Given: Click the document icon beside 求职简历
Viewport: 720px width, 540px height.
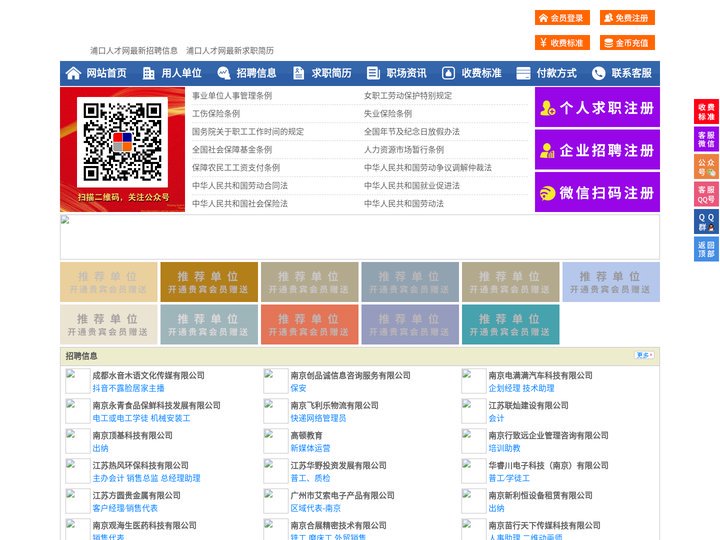Looking at the screenshot, I should click(298, 73).
